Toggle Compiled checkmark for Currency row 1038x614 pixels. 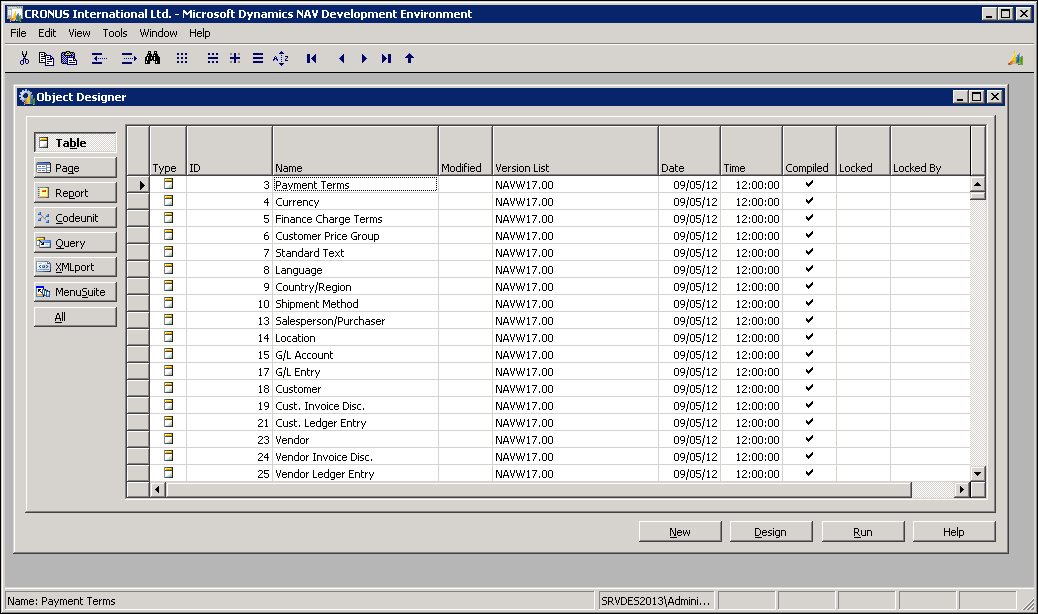(x=809, y=201)
